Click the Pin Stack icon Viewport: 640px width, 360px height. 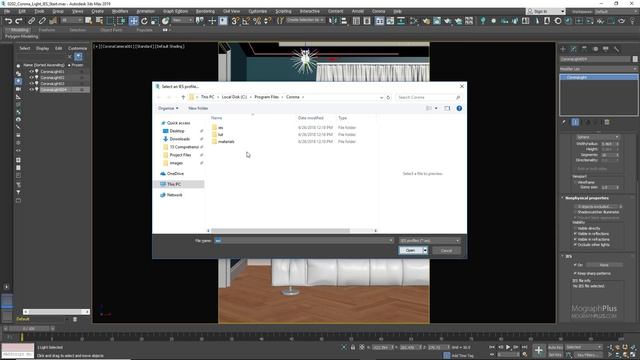564,122
